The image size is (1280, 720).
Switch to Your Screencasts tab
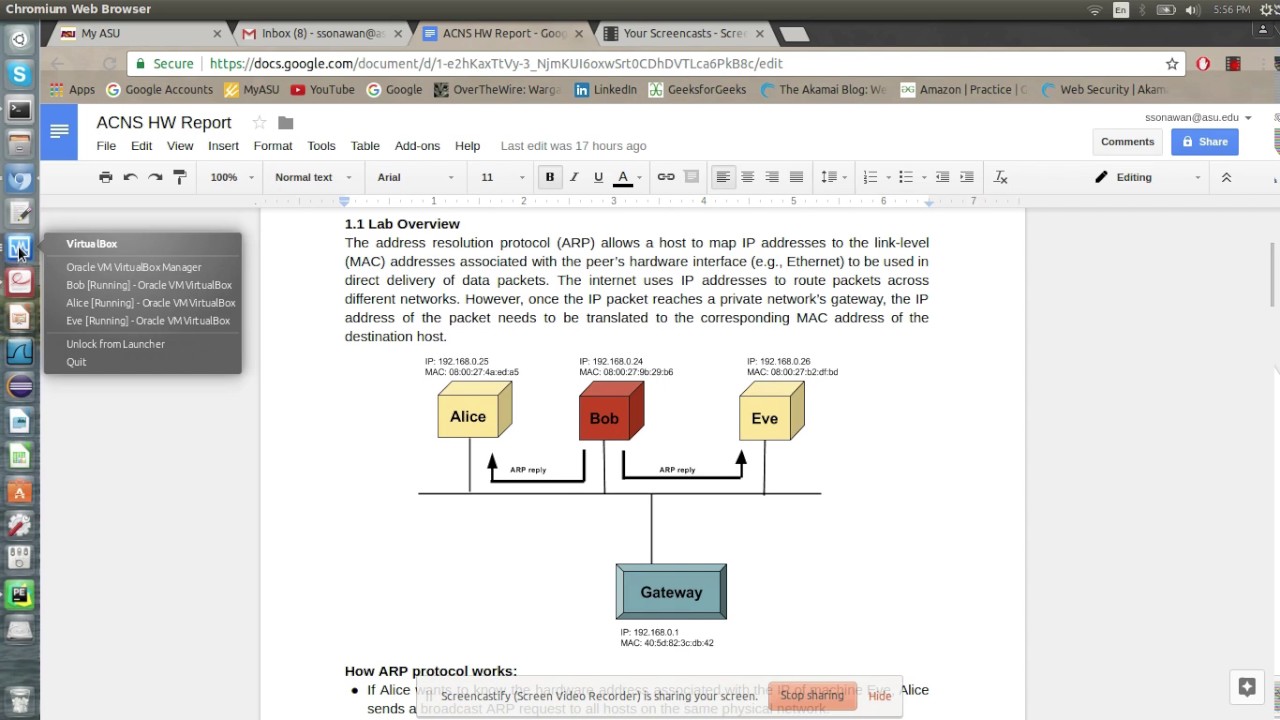click(683, 33)
